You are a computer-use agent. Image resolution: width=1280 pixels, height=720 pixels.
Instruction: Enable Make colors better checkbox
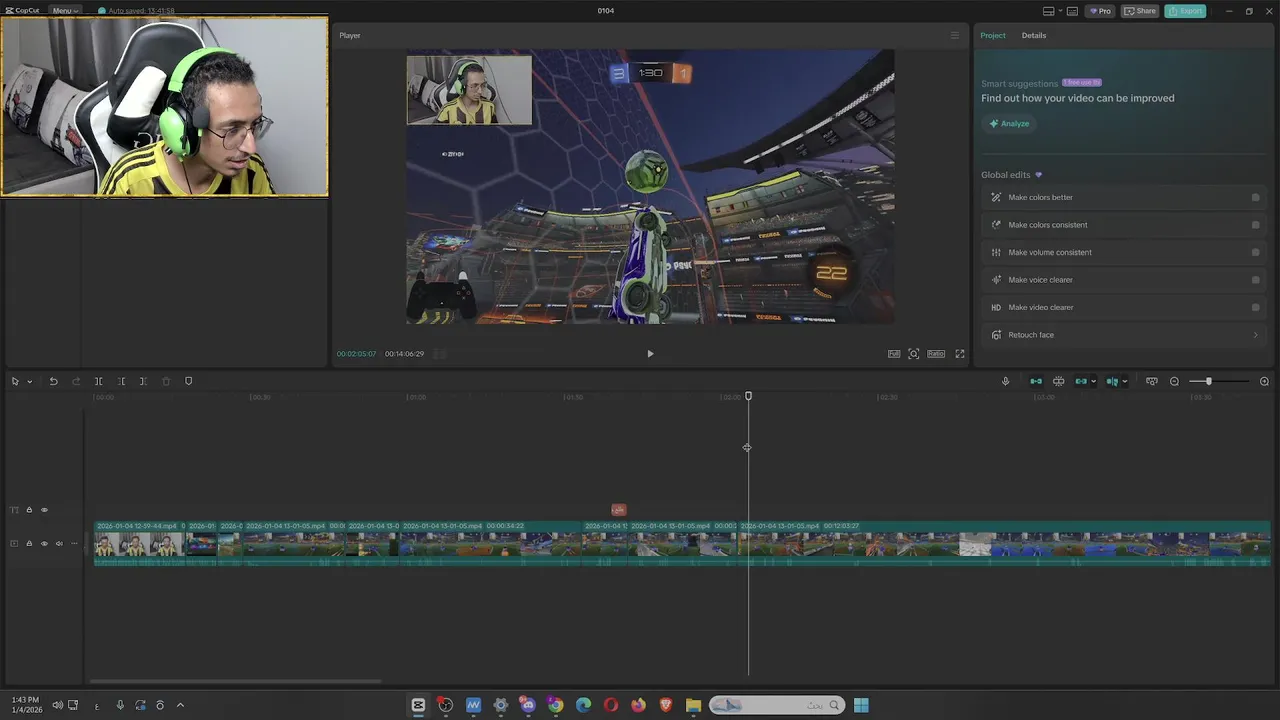pos(1256,197)
